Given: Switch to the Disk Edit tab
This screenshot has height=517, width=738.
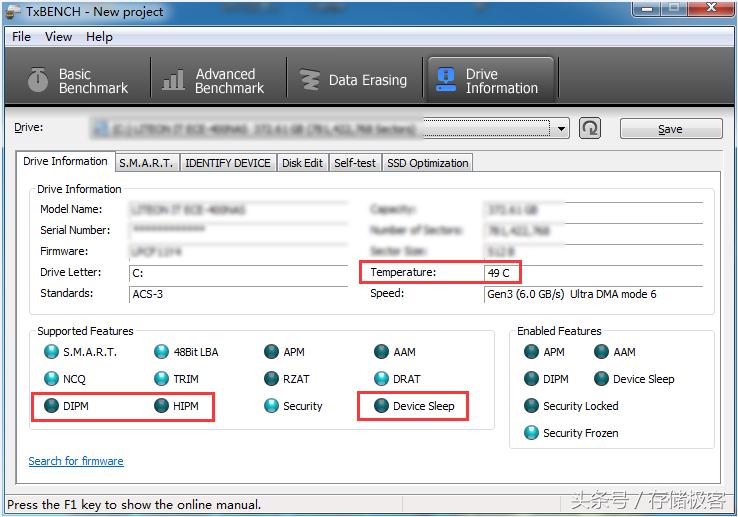Looking at the screenshot, I should coord(302,163).
